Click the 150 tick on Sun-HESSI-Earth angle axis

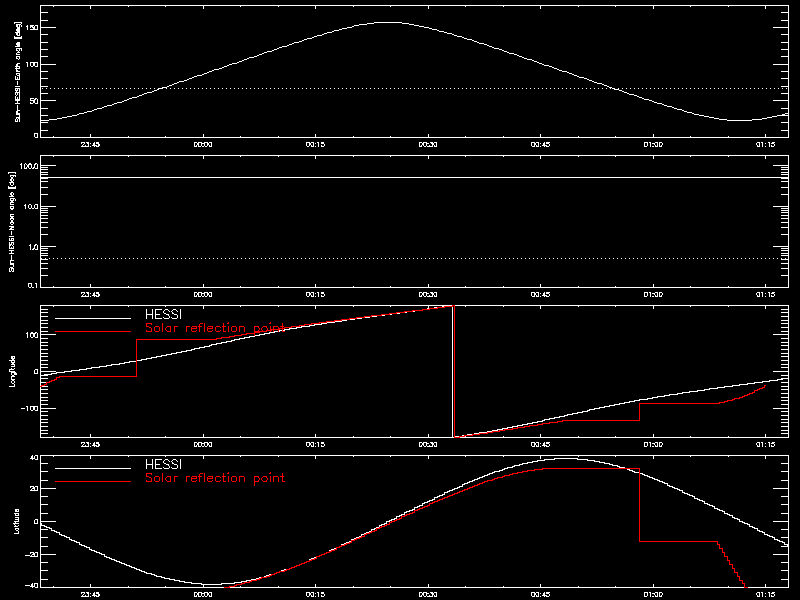pyautogui.click(x=32, y=27)
